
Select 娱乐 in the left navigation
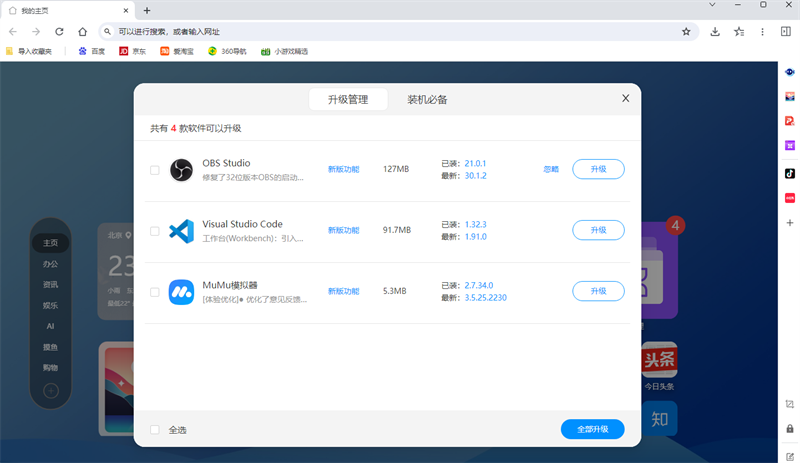[51, 305]
